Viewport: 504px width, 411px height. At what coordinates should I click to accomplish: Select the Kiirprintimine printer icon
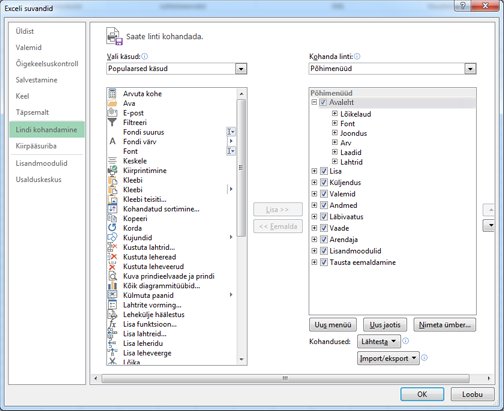coord(112,170)
